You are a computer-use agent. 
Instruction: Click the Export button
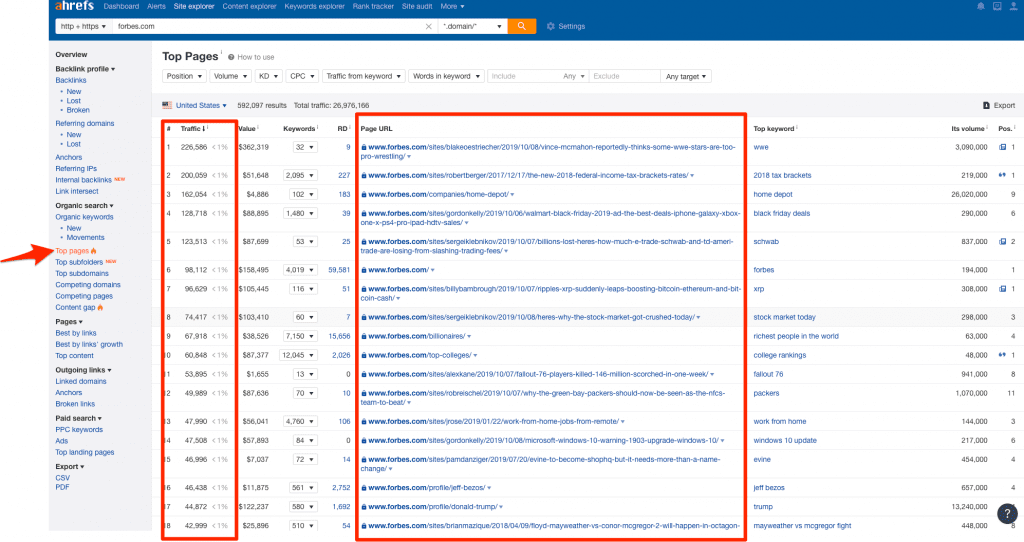[x=999, y=105]
